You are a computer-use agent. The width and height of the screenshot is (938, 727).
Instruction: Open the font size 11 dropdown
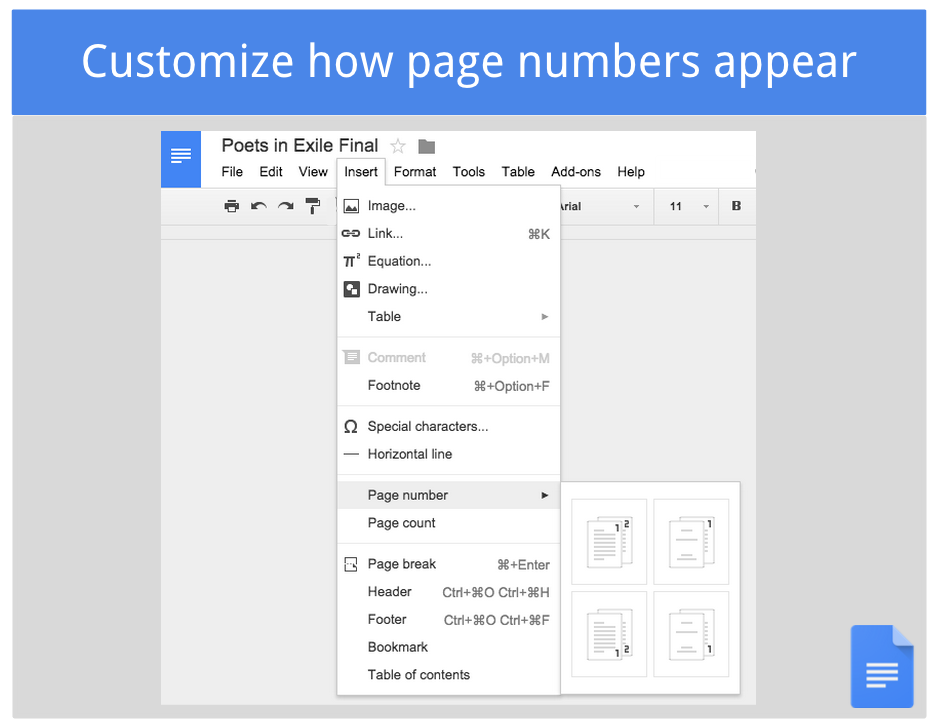pos(688,206)
